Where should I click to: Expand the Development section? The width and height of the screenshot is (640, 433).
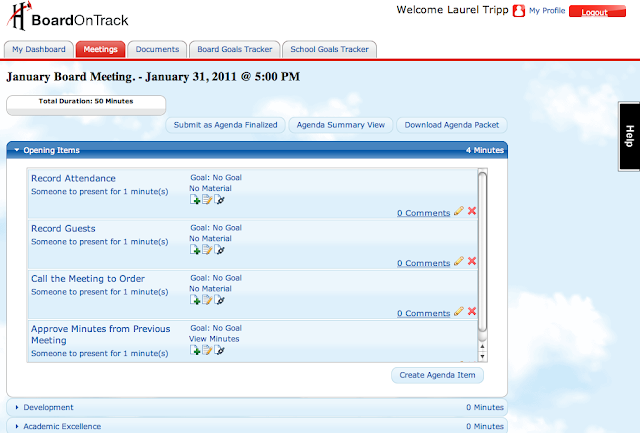(x=17, y=407)
